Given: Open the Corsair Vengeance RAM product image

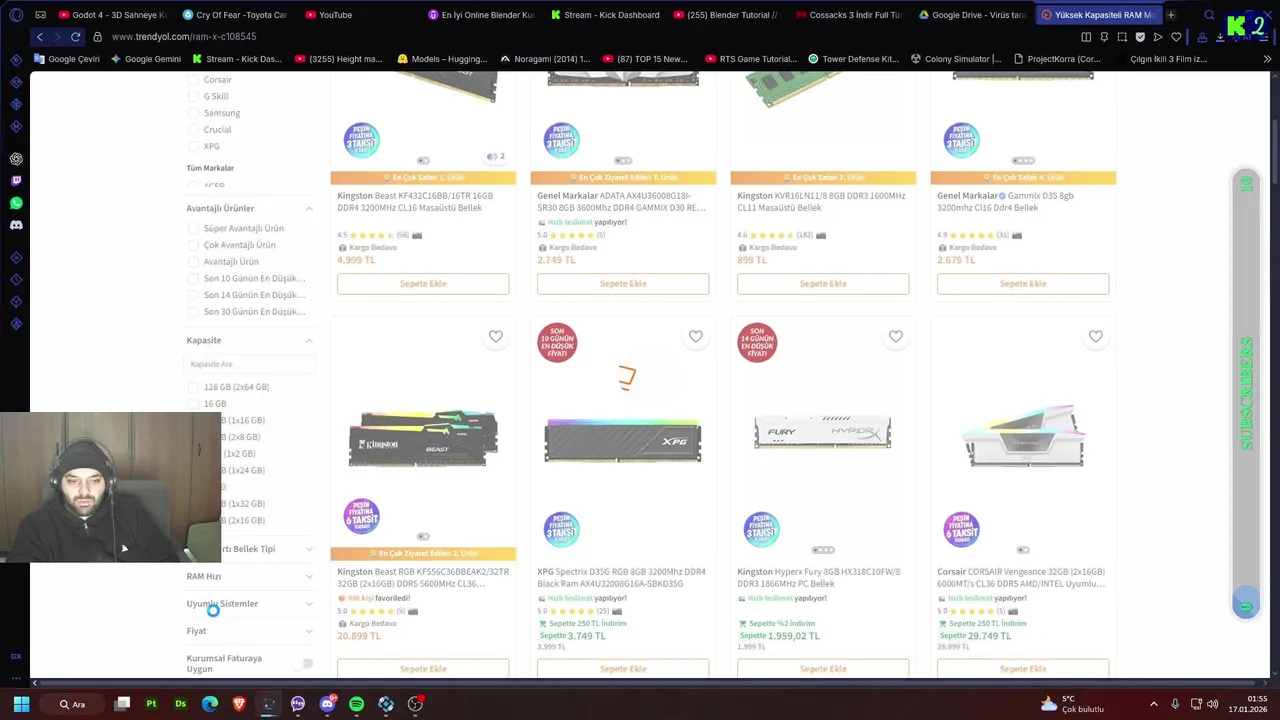Looking at the screenshot, I should click(1023, 438).
